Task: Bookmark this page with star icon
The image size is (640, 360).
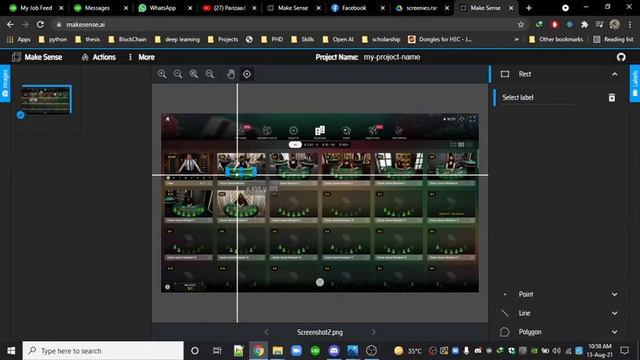Action: point(520,24)
